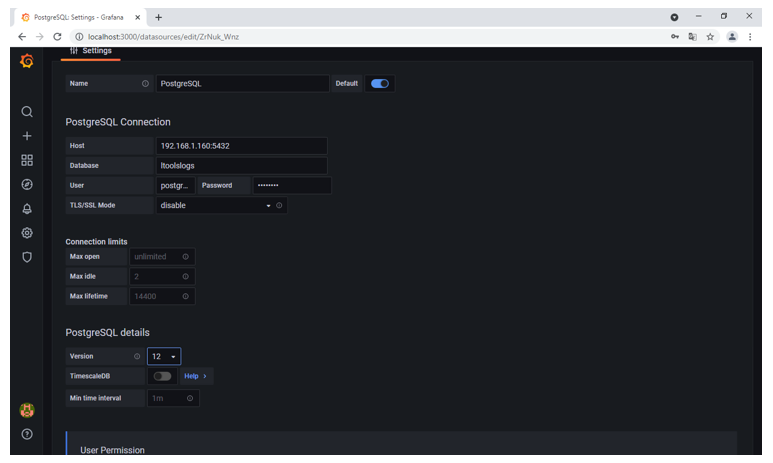Open the TimescaleDB Help link
The width and height of the screenshot is (773, 463).
(x=196, y=376)
